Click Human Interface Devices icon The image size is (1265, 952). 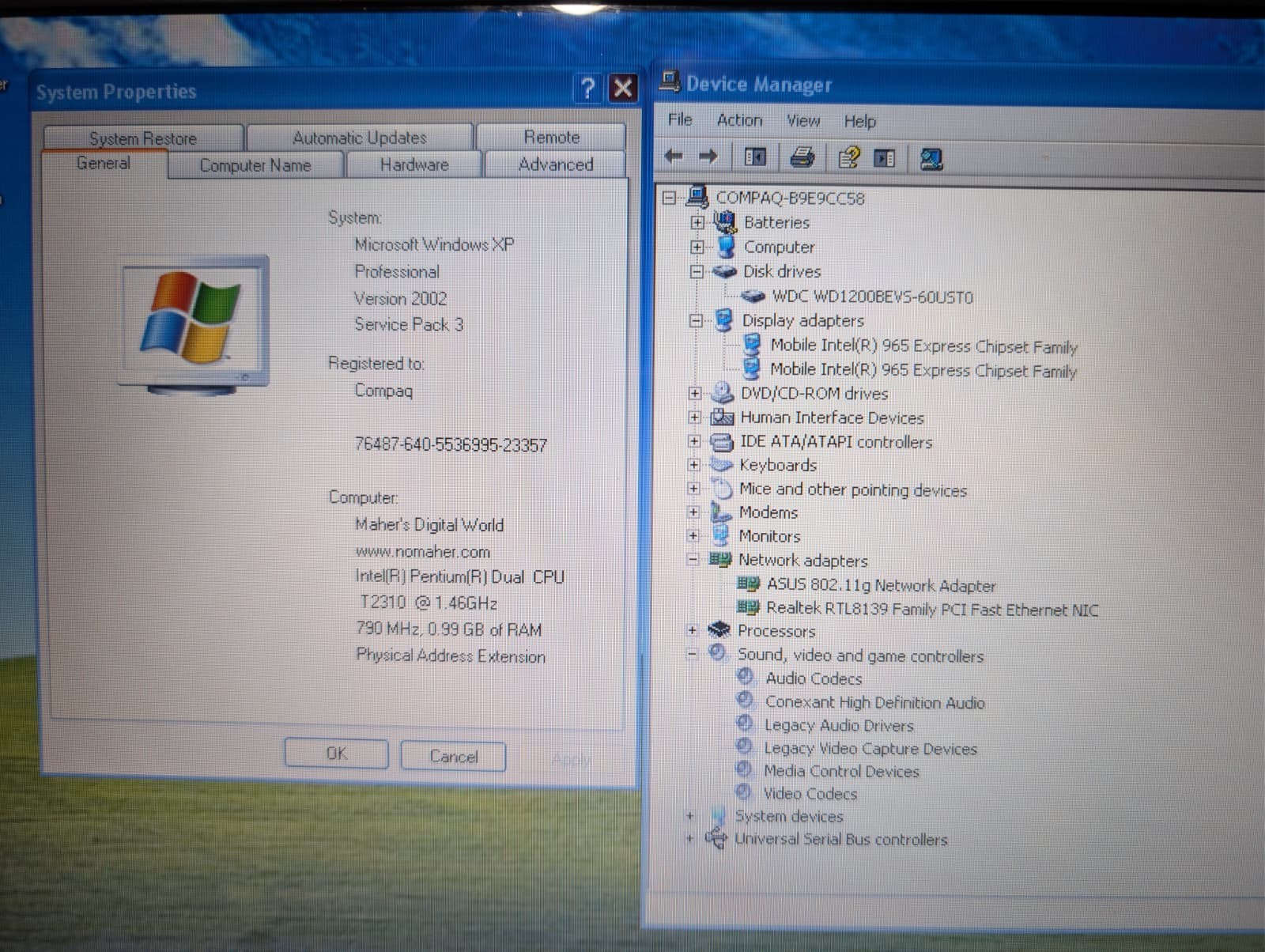click(x=722, y=417)
